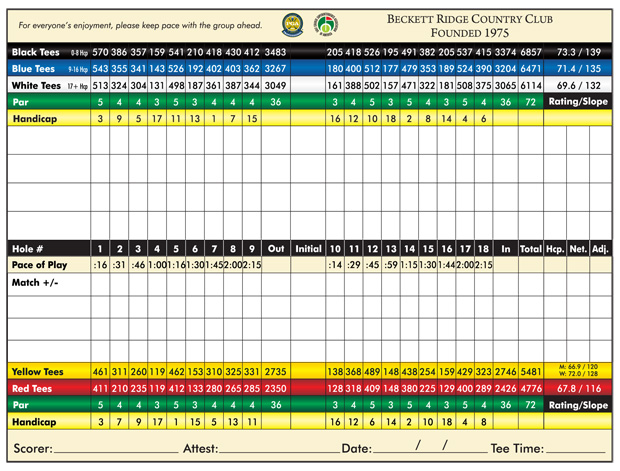Click the Attest: label
The width and height of the screenshot is (620, 471).
click(x=201, y=448)
